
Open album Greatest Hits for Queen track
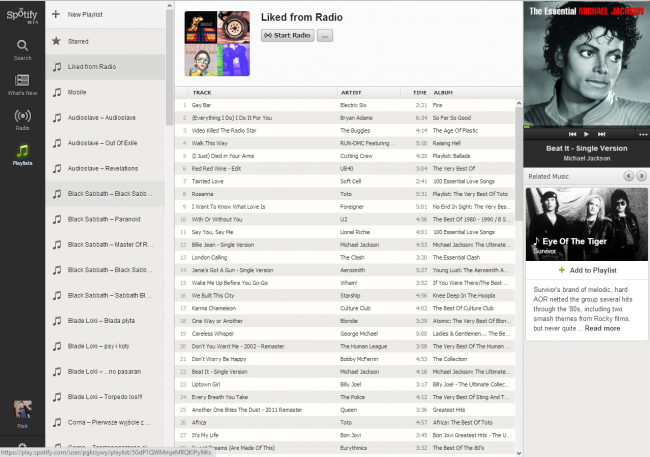[x=449, y=410]
